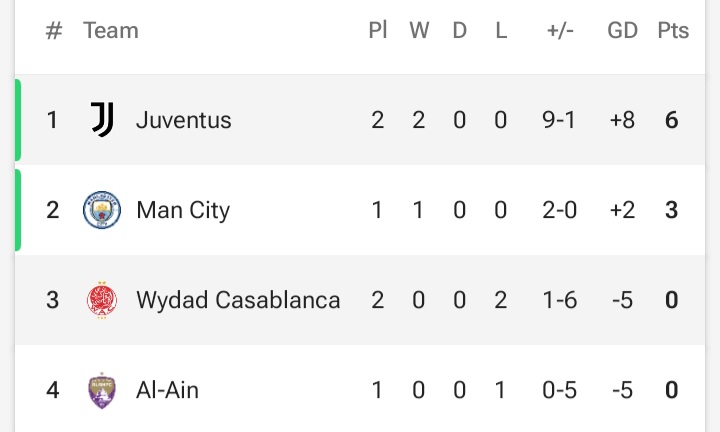
Task: Open the Juventus club crest icon
Action: click(x=102, y=120)
